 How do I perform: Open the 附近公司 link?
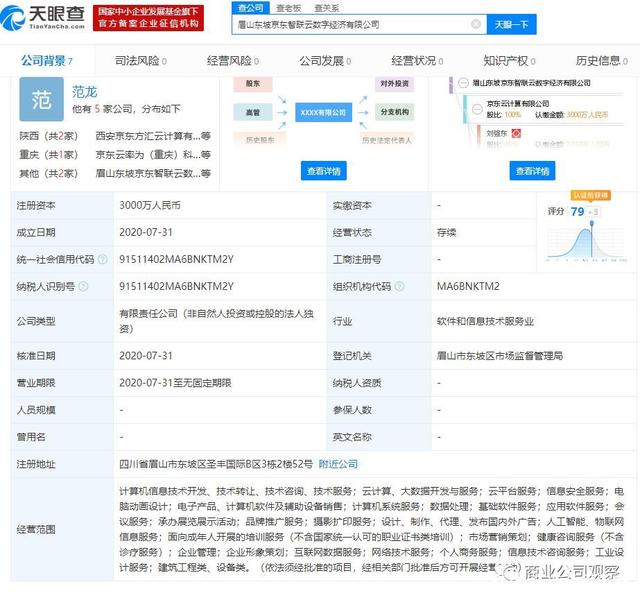(338, 464)
